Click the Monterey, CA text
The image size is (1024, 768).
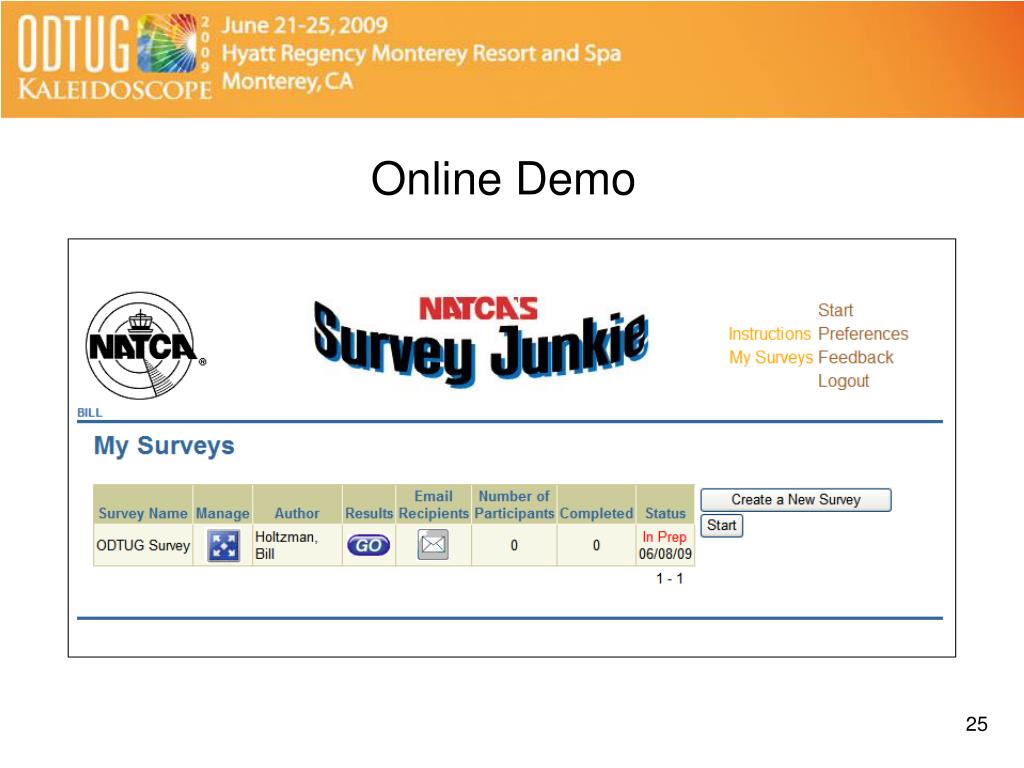(x=287, y=82)
